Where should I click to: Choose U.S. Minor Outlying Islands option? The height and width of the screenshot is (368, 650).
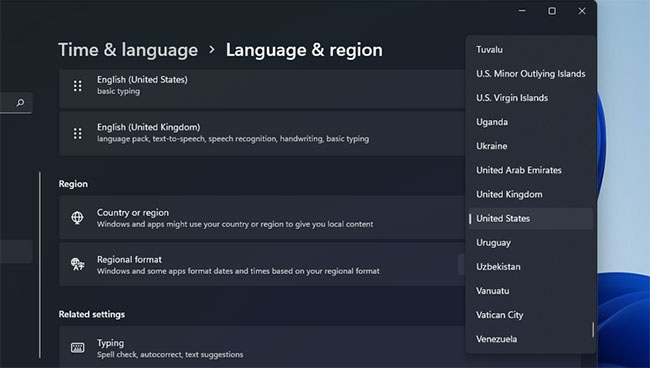point(530,74)
